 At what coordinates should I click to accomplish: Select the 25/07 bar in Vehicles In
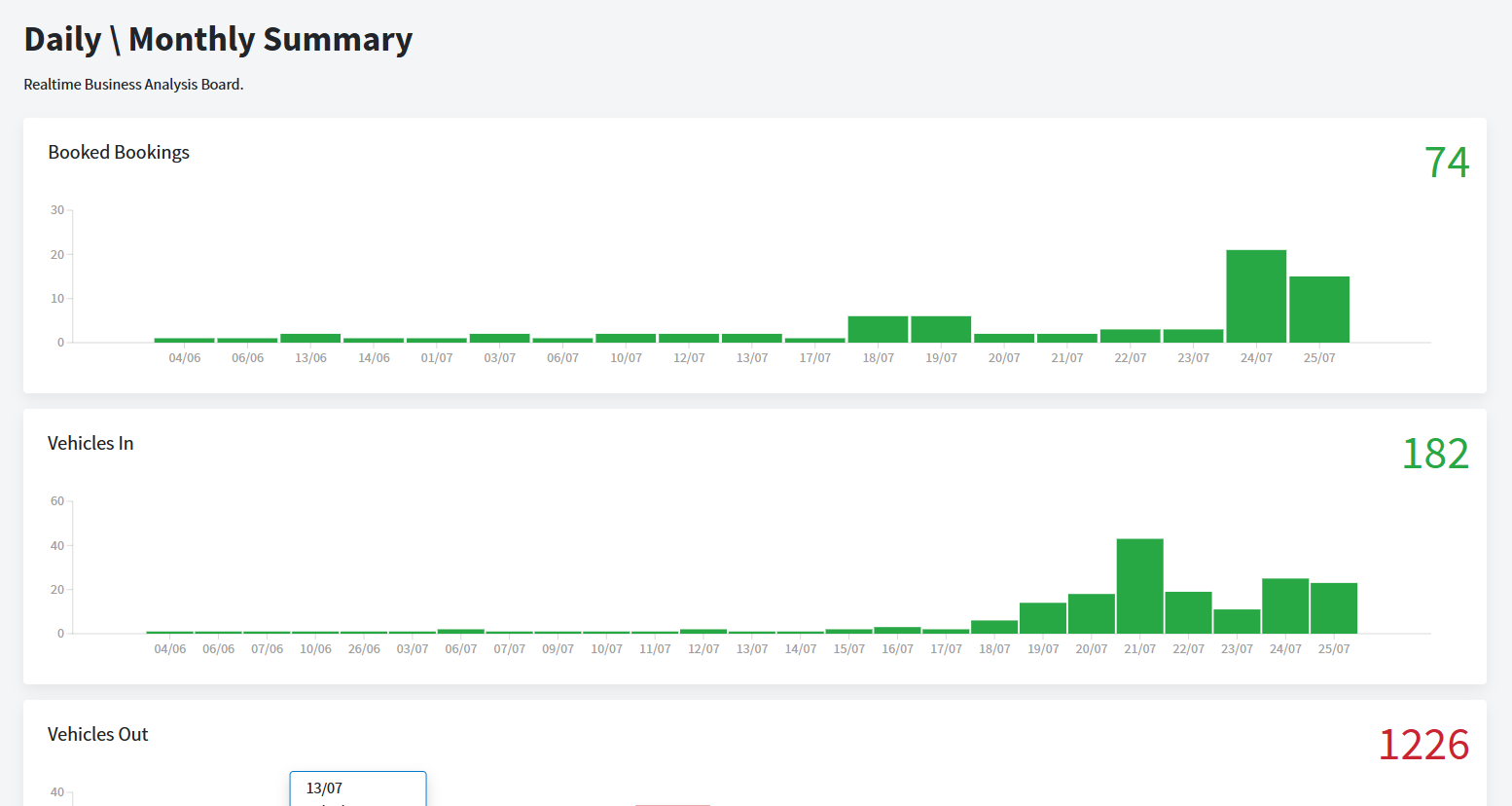point(1333,608)
